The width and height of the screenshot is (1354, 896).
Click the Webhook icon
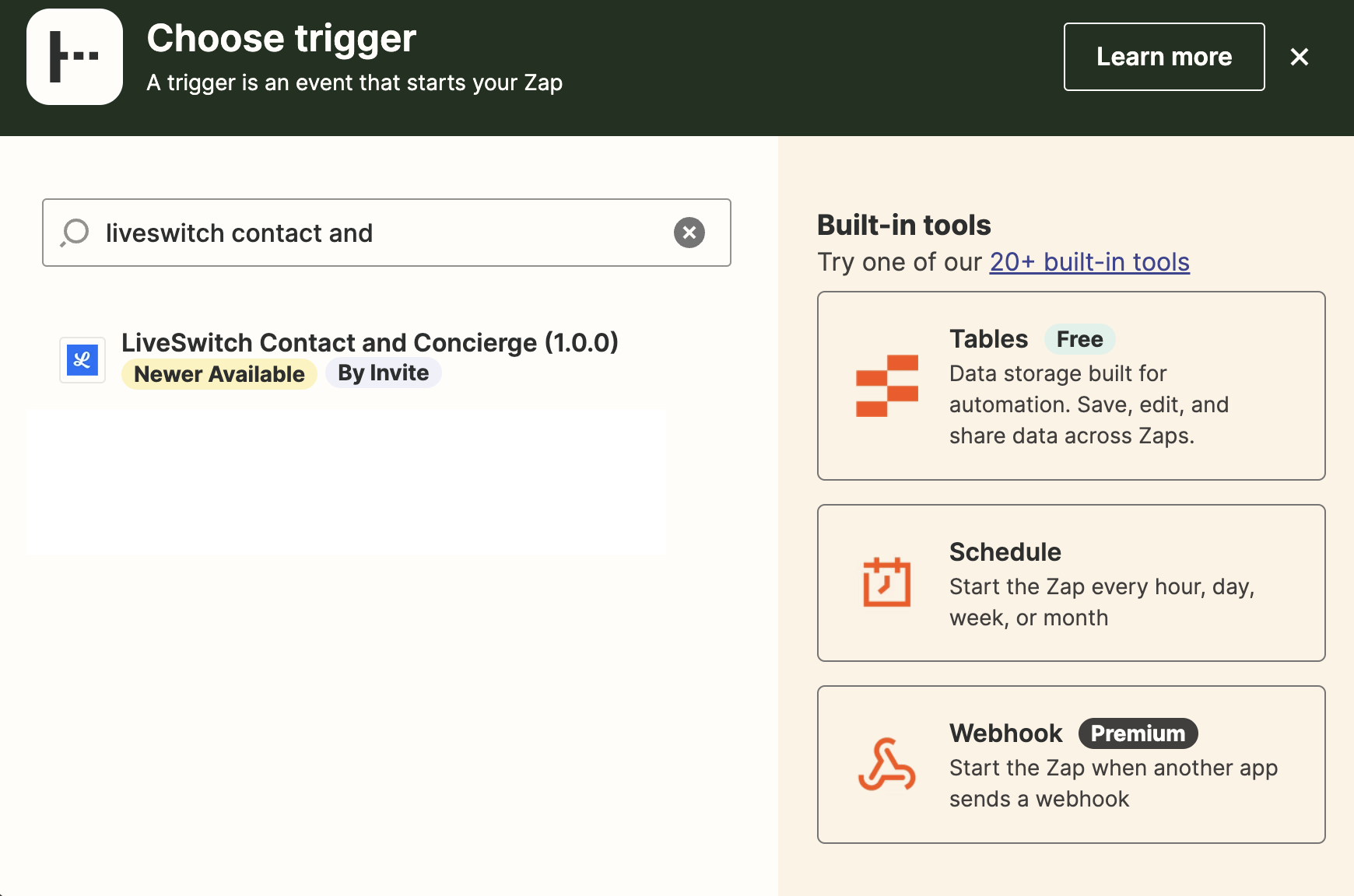[887, 765]
